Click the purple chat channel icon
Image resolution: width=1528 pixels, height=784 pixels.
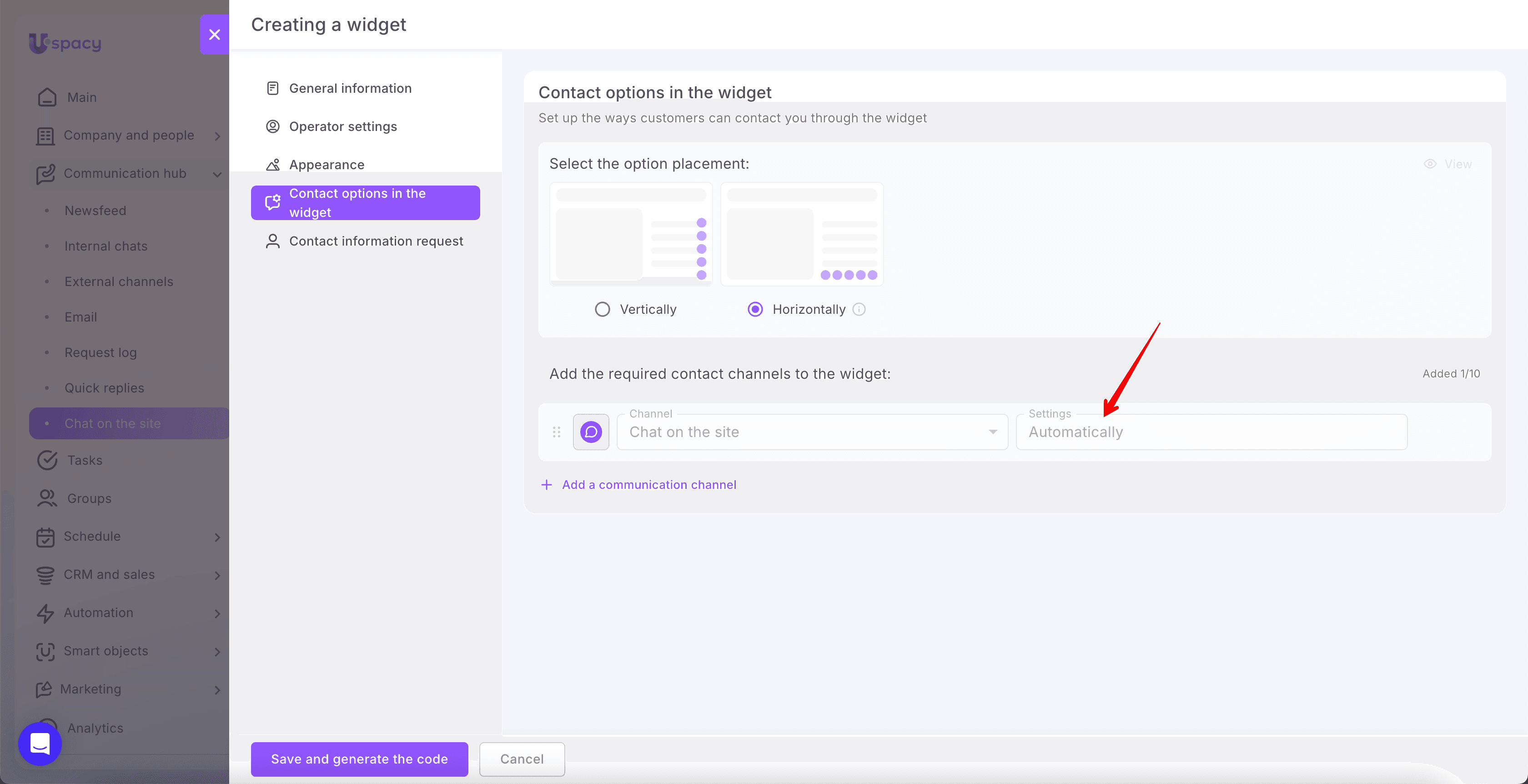click(x=591, y=432)
